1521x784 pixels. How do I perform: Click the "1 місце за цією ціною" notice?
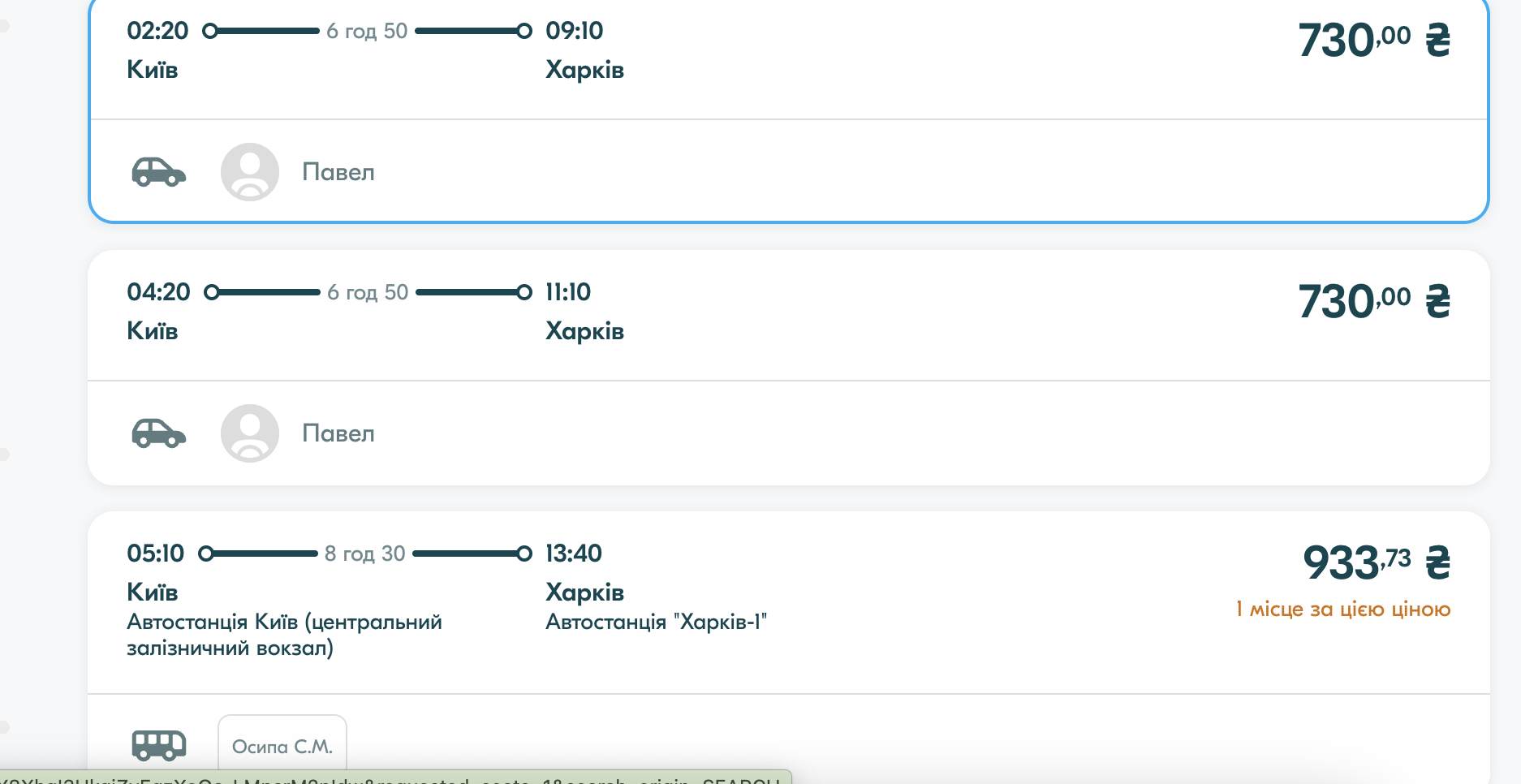click(x=1342, y=609)
